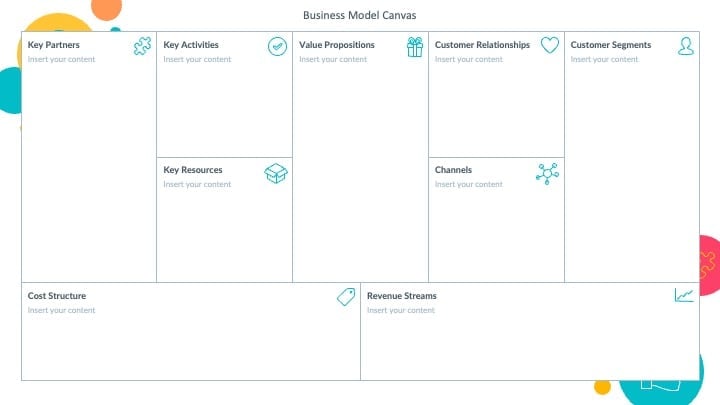
Task: Click the Key Resources heading
Action: [193, 170]
